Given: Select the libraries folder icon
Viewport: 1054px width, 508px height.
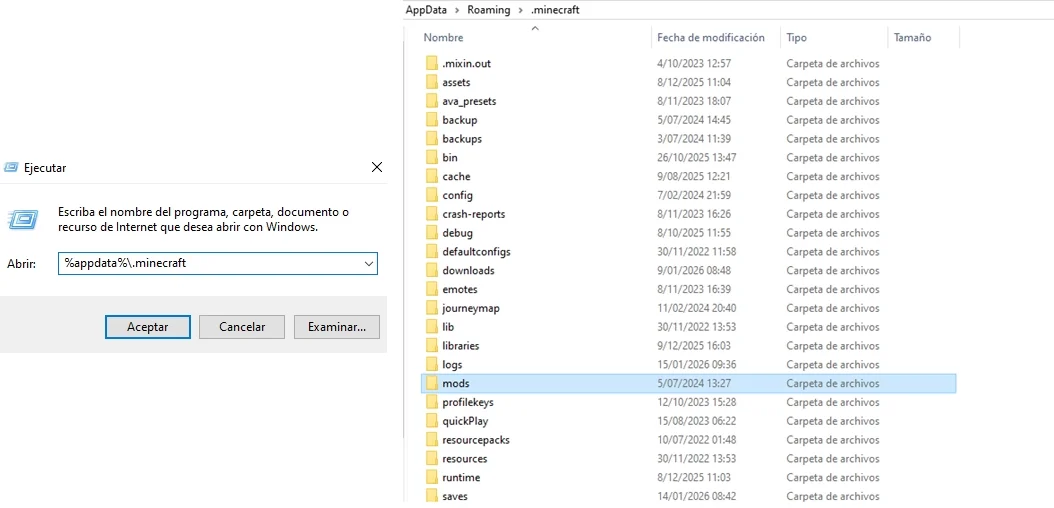Looking at the screenshot, I should [432, 345].
